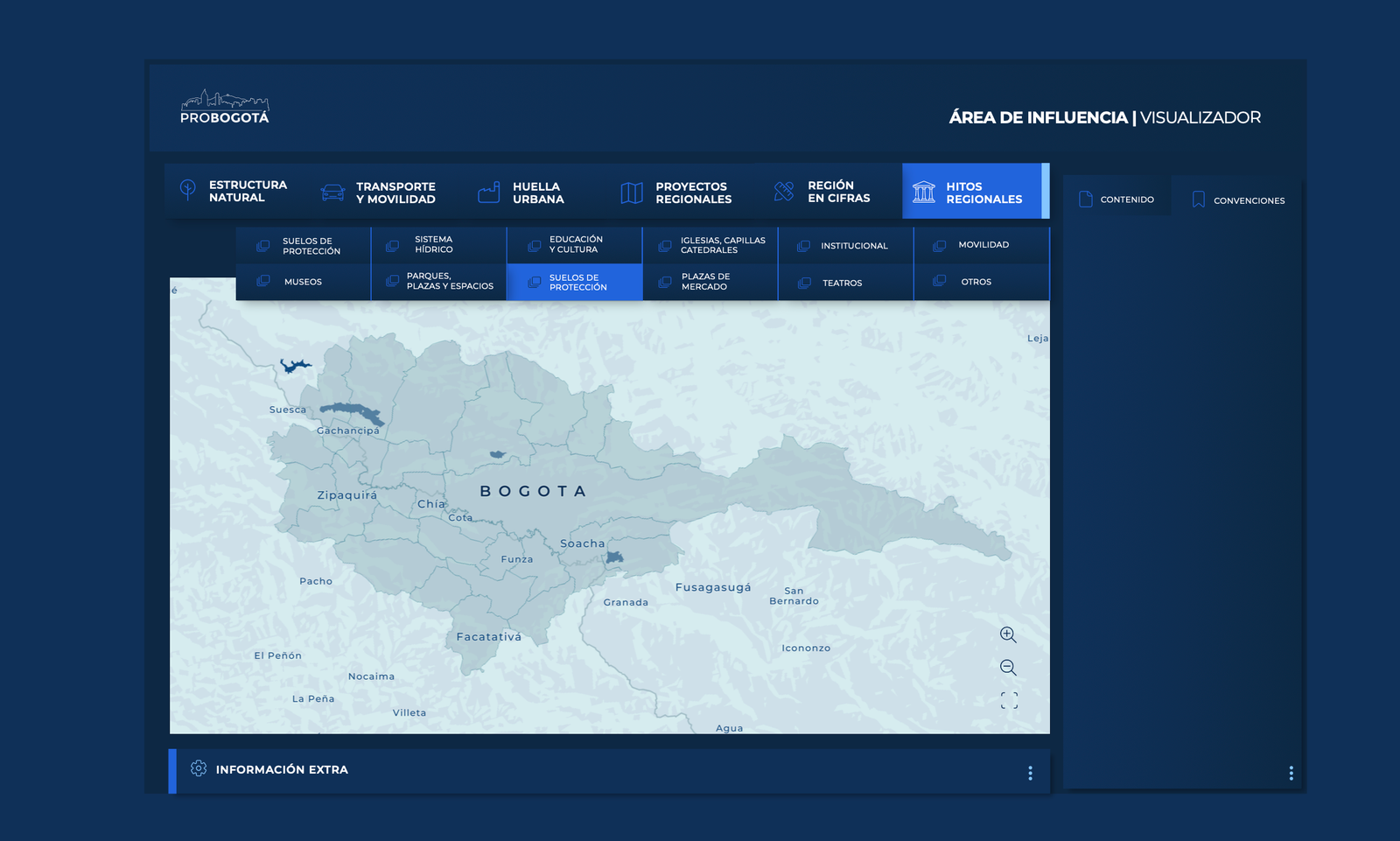
Task: Click the Zipaquirá label on the map
Action: coord(347,495)
